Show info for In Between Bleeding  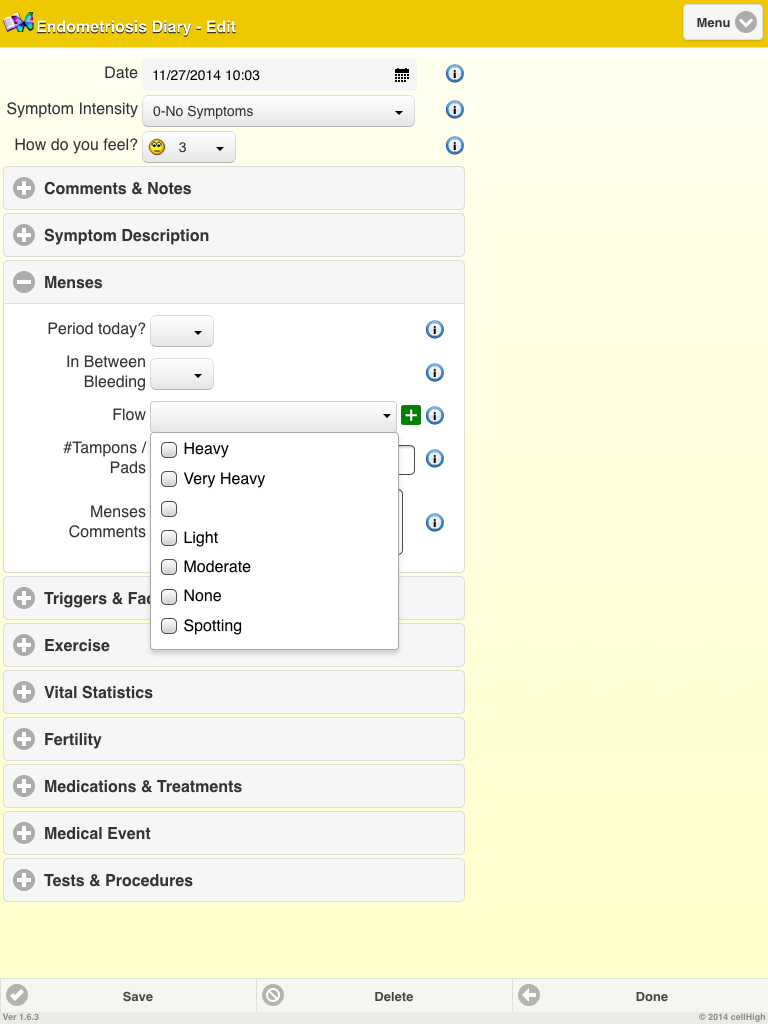pos(434,373)
